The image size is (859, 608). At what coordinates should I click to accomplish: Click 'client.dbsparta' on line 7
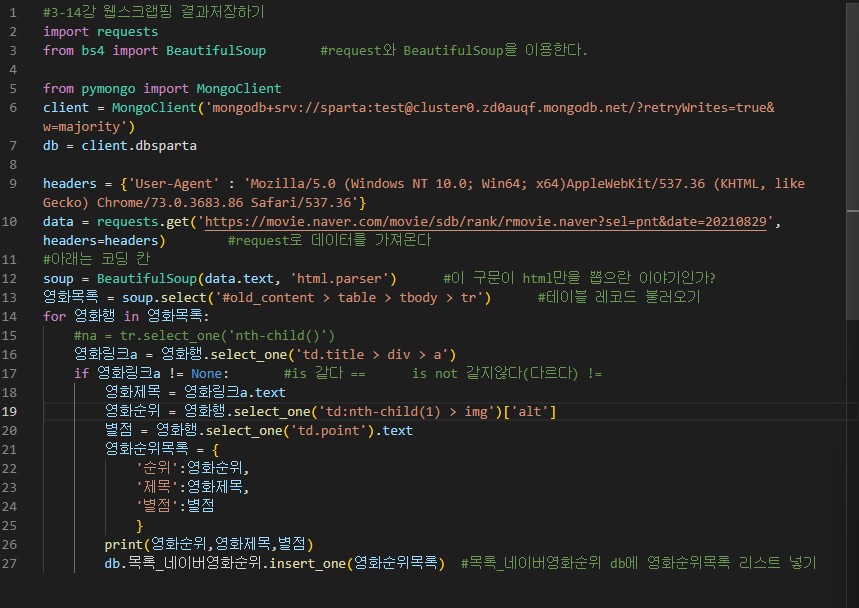click(x=139, y=146)
